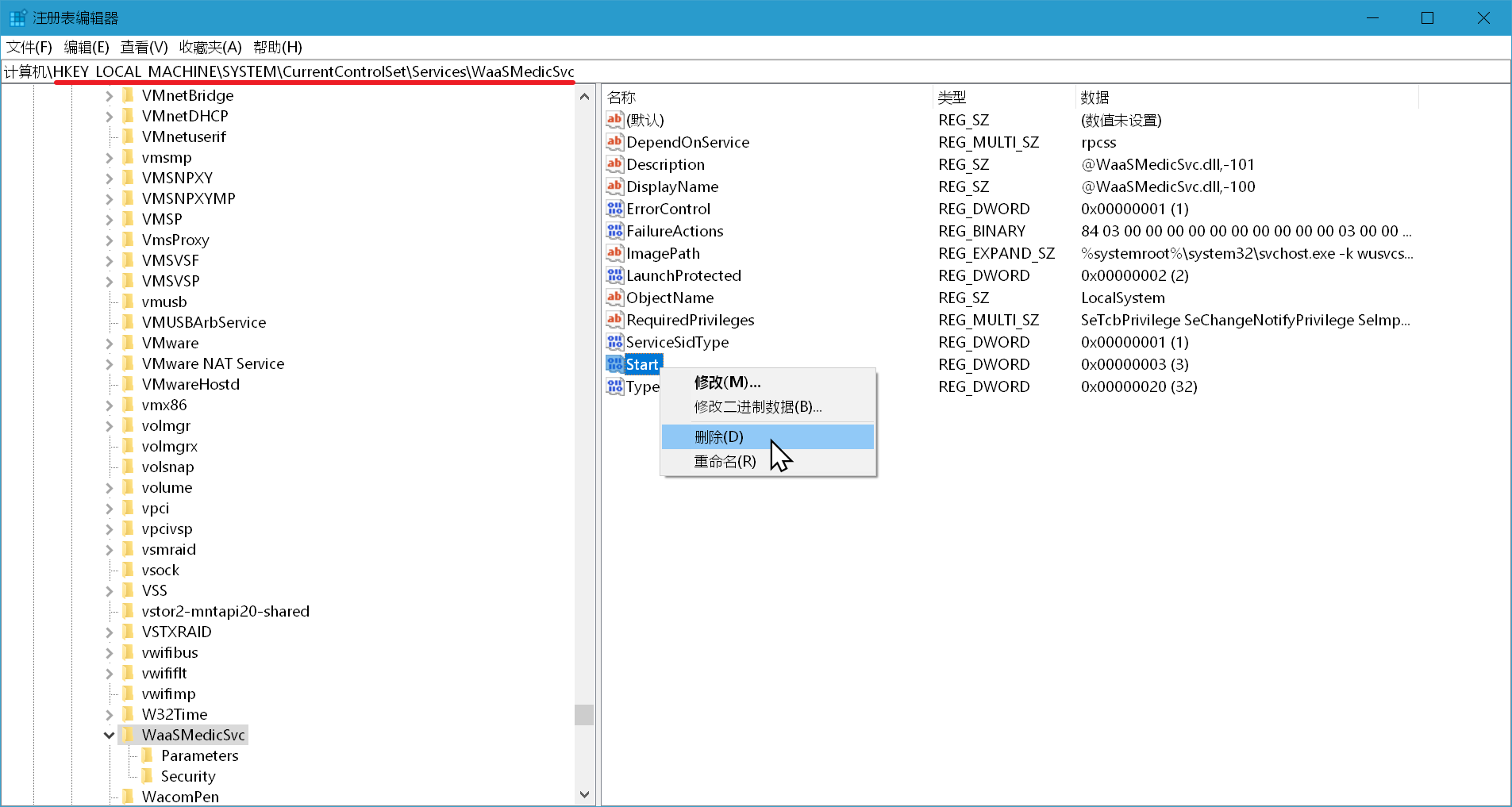
Task: Open the 编辑 menu
Action: pos(86,47)
